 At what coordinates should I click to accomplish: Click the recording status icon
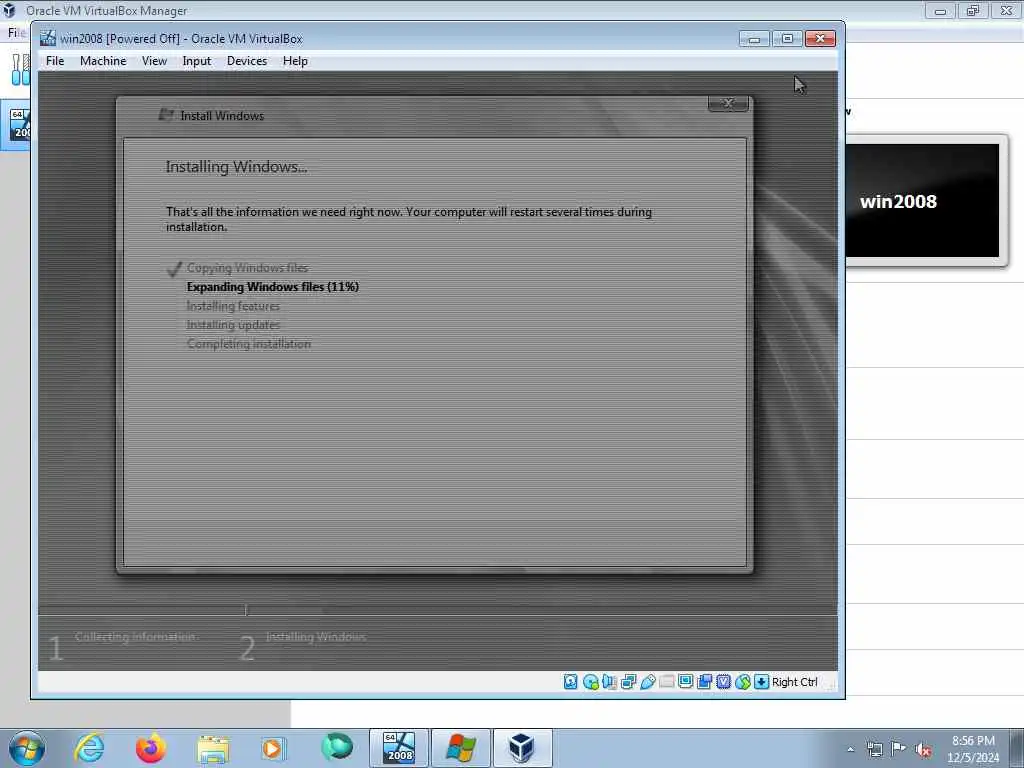tap(705, 682)
